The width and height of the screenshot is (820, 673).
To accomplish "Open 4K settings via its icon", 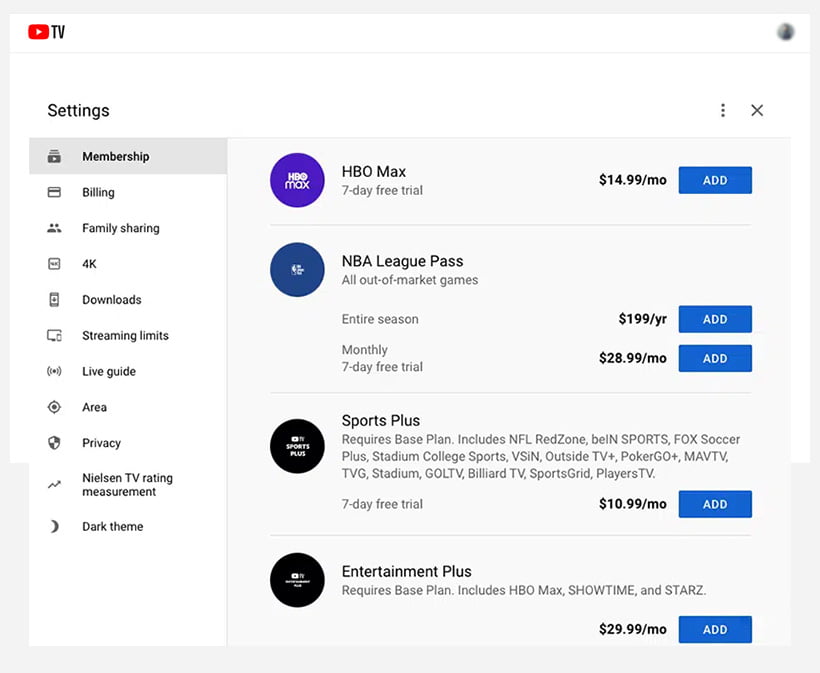I will 57,263.
